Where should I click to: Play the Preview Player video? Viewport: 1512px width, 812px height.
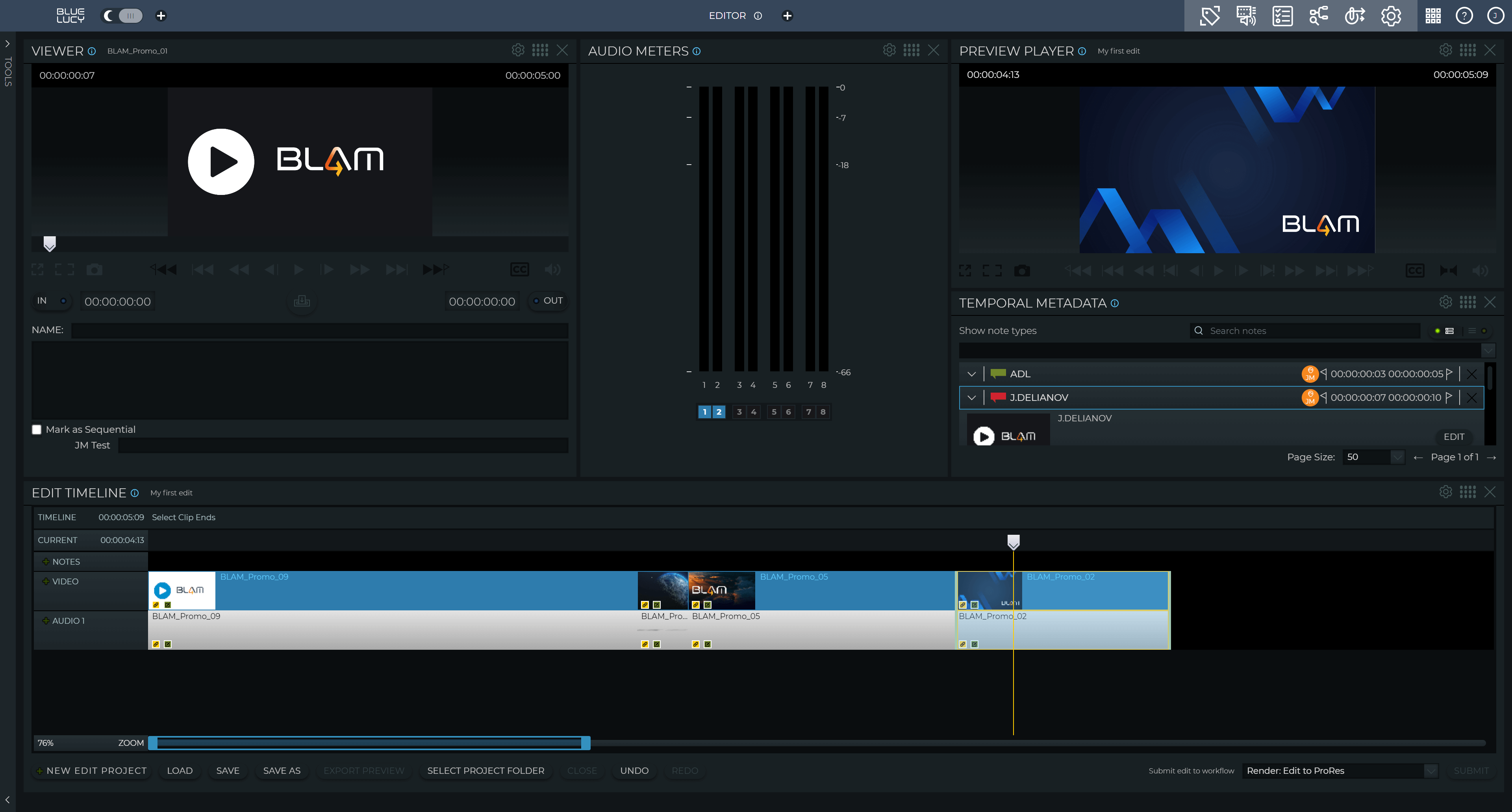point(1219,271)
